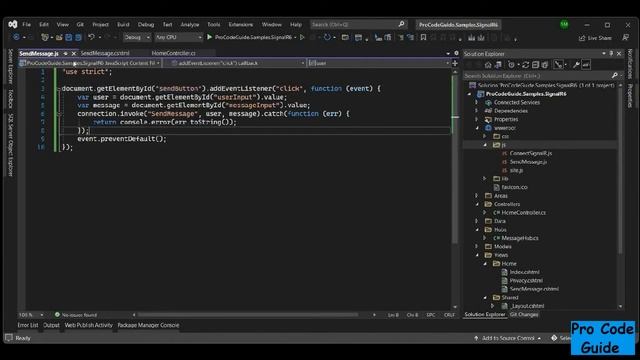640x360 pixels.
Task: Select ConnectSignalR.js in Solution Explorer
Action: click(531, 153)
